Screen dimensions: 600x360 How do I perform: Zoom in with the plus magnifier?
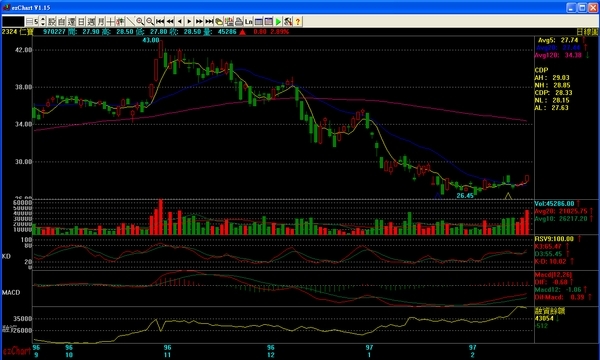click(x=140, y=21)
